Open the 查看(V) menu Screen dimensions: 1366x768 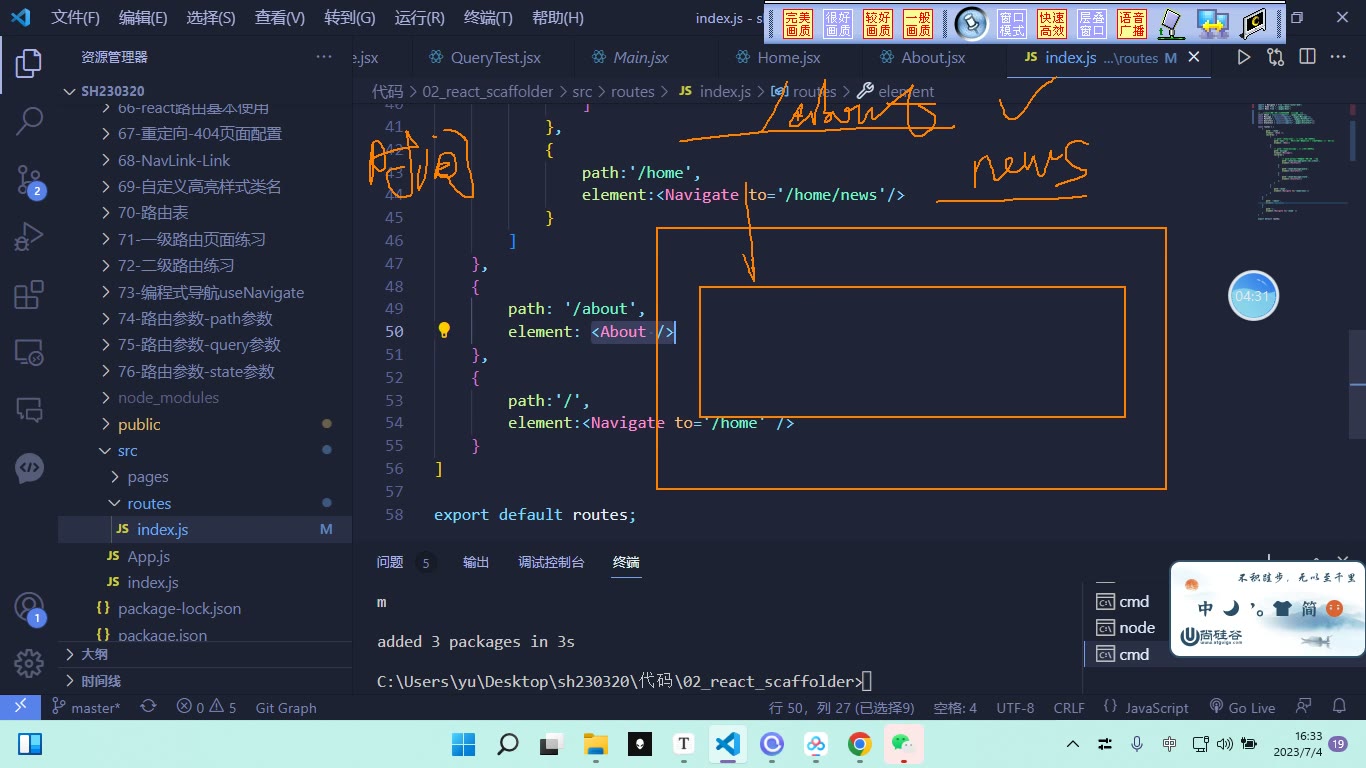pos(280,18)
